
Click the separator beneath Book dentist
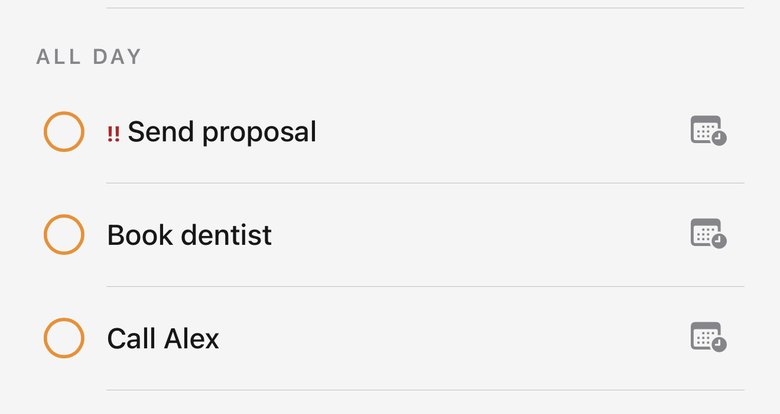click(425, 286)
